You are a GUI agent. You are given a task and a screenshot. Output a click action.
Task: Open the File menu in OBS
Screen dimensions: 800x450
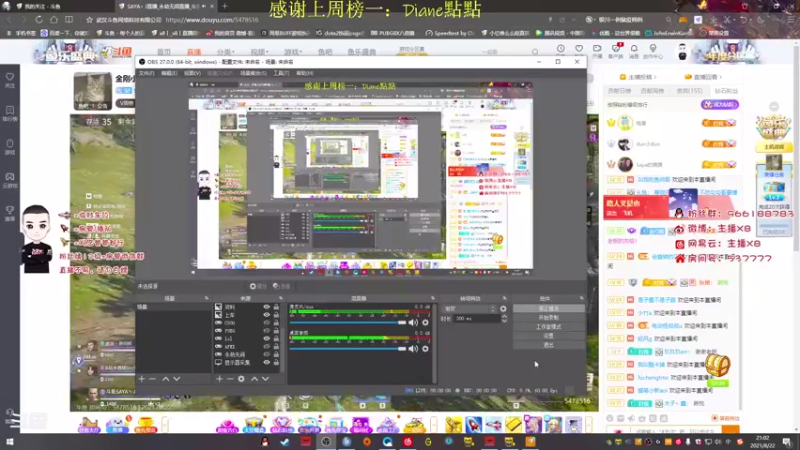146,73
